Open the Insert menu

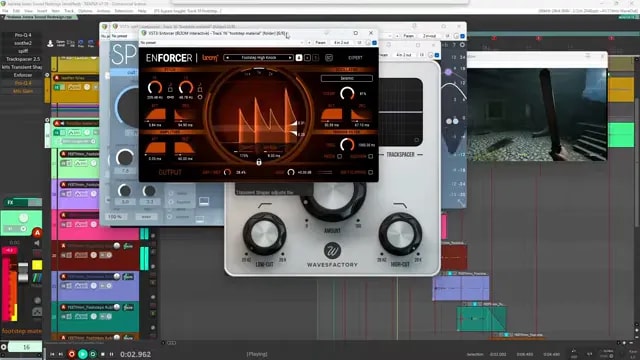[42, 11]
